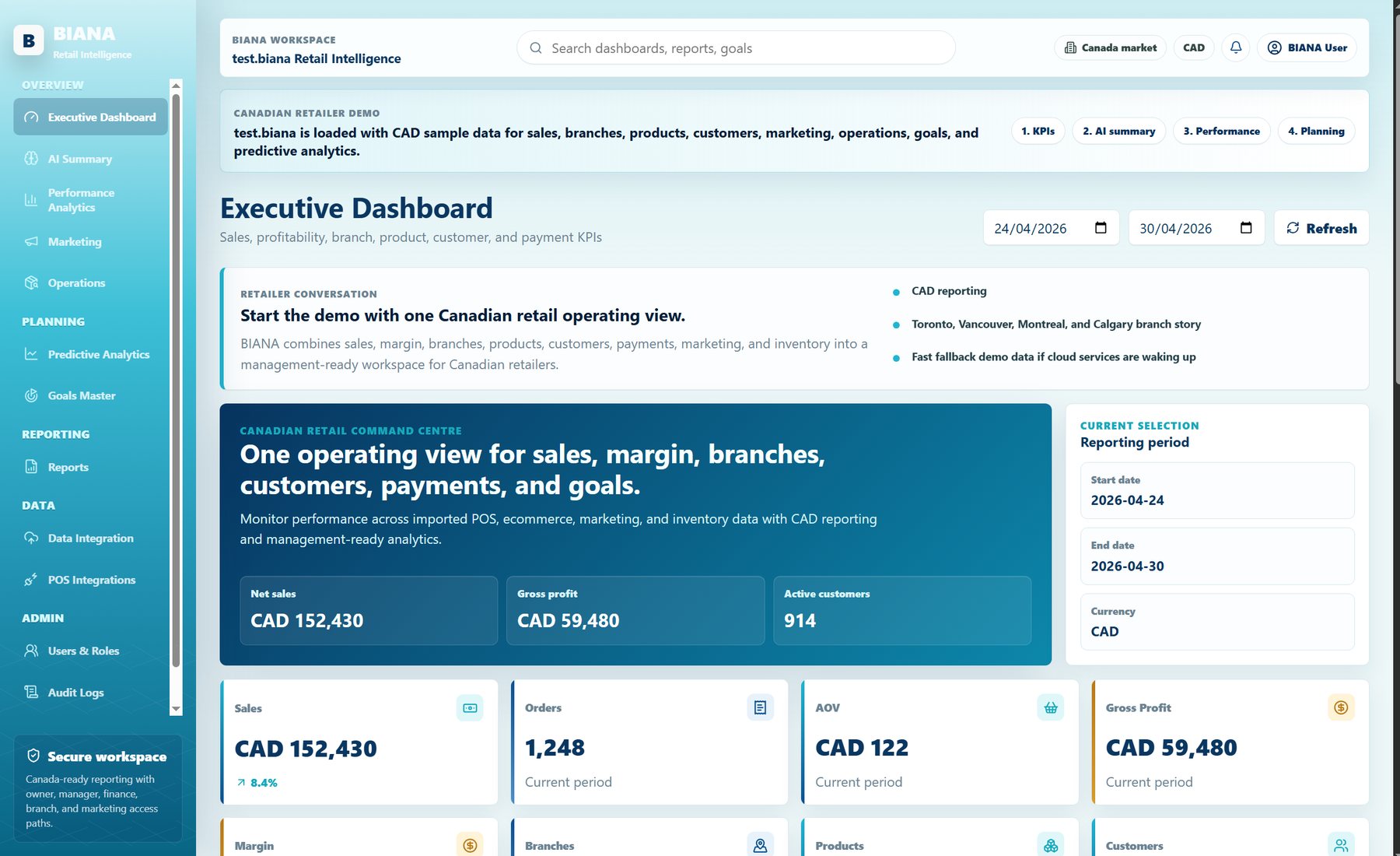Click the Customers card people icon
The width and height of the screenshot is (1400, 856).
pos(1341,845)
